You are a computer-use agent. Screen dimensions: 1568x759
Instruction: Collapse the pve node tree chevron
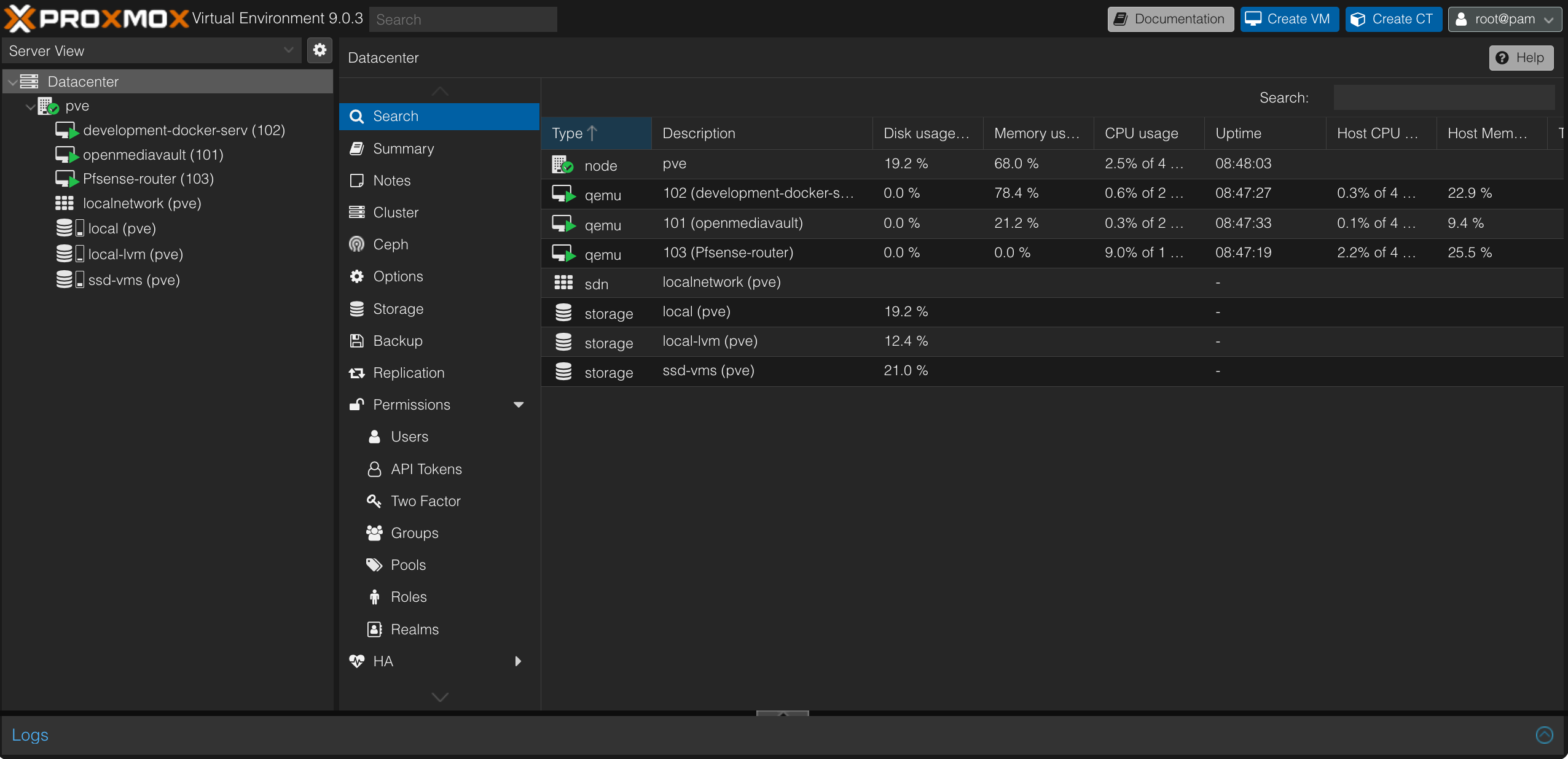tap(30, 106)
